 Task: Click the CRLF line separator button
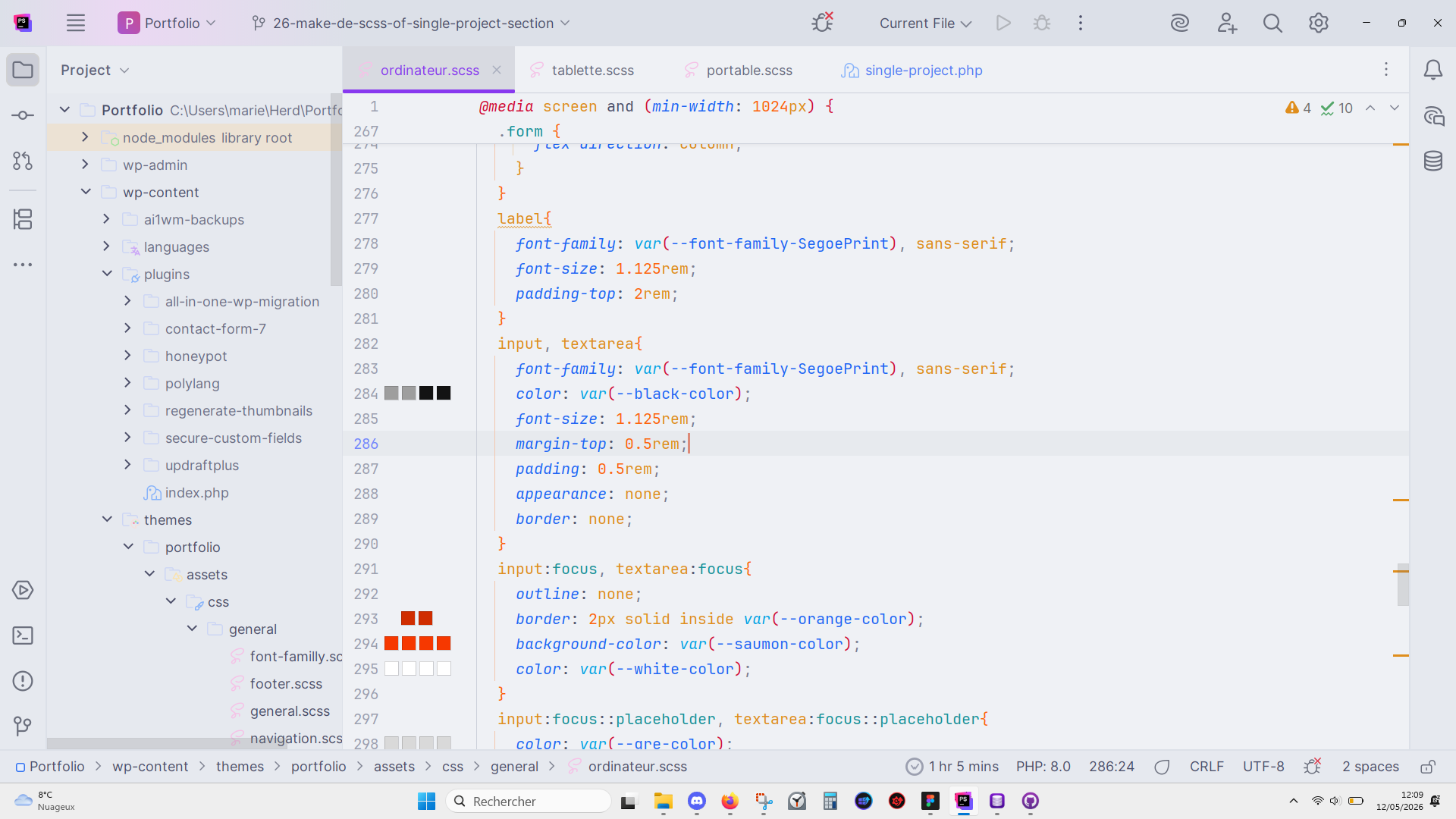pyautogui.click(x=1207, y=767)
